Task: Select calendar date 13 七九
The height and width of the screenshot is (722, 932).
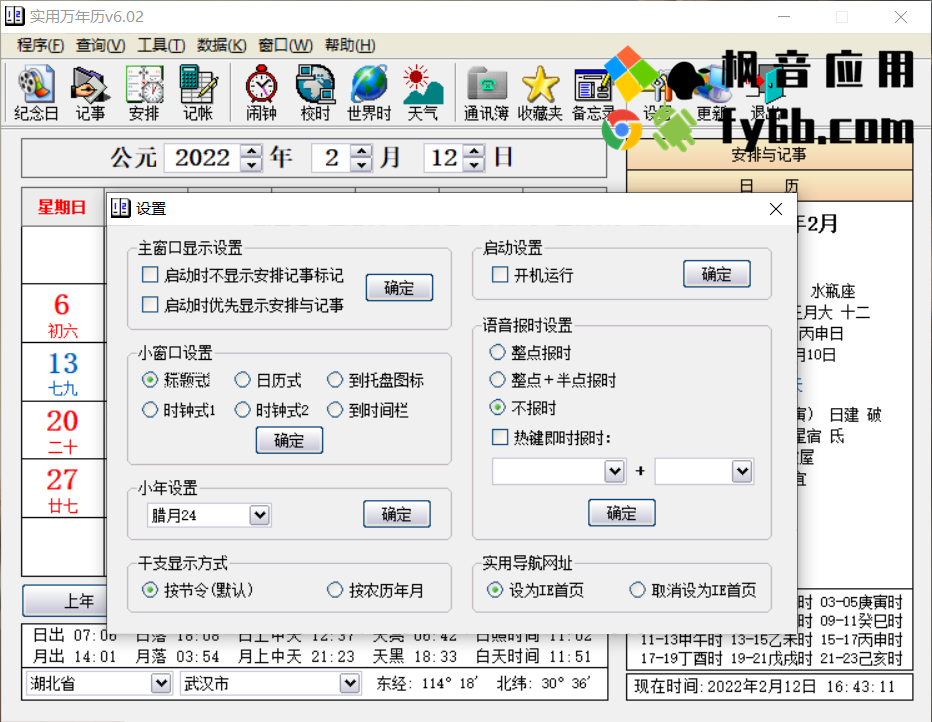Action: click(64, 373)
